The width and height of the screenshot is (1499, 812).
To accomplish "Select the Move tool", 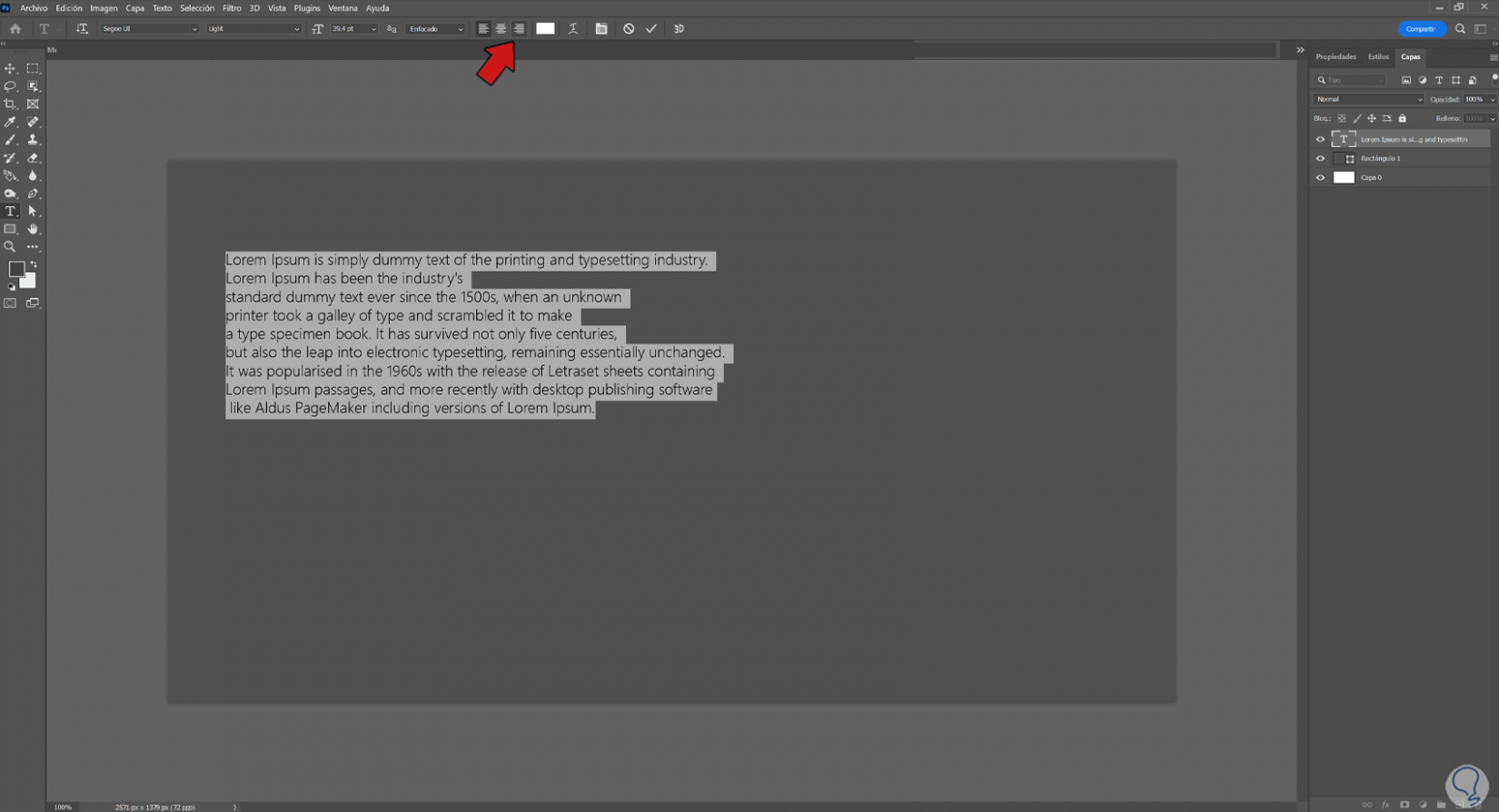I will pos(10,69).
